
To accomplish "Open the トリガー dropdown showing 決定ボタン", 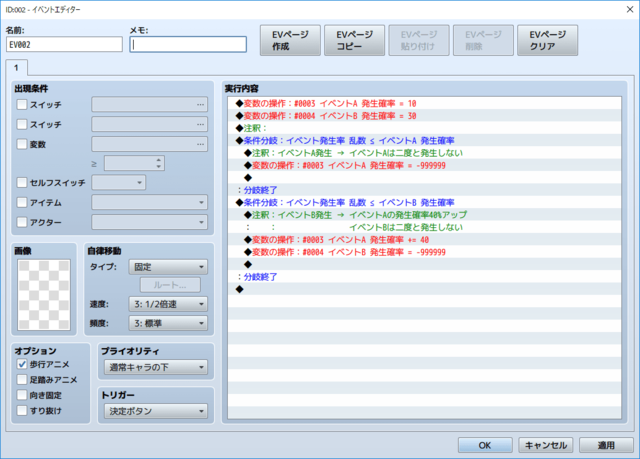I will [x=156, y=411].
